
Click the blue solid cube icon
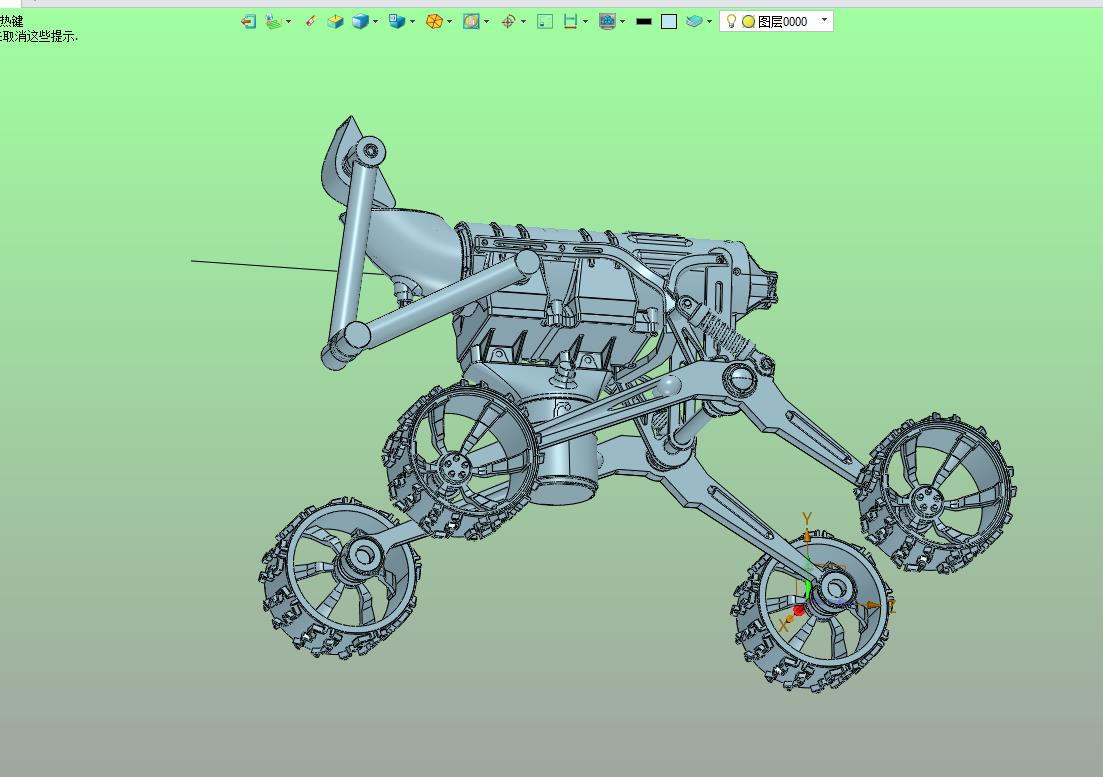click(360, 22)
